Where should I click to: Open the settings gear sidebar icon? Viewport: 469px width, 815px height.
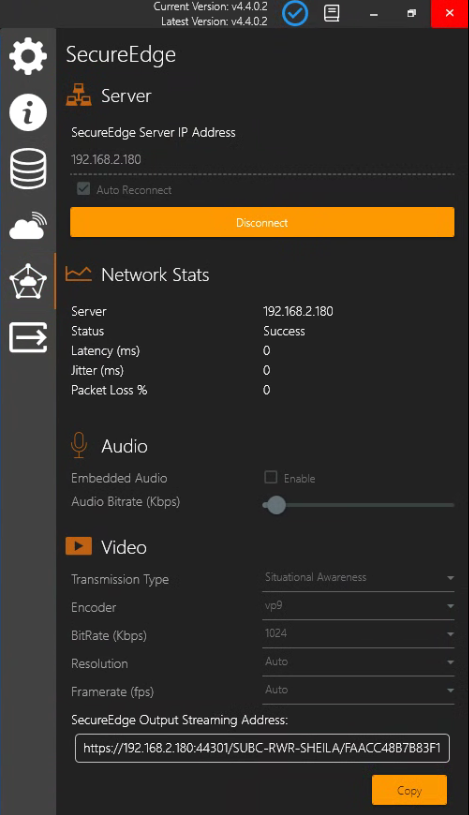pyautogui.click(x=28, y=56)
